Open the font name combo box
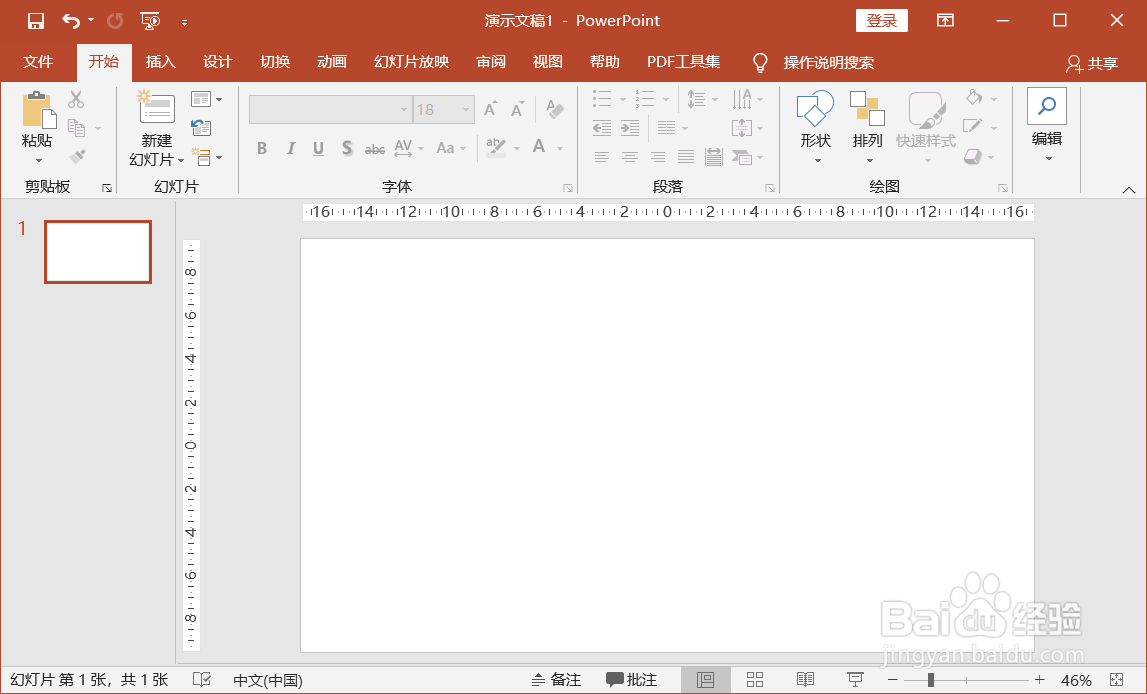Image resolution: width=1147 pixels, height=694 pixels. [x=331, y=110]
